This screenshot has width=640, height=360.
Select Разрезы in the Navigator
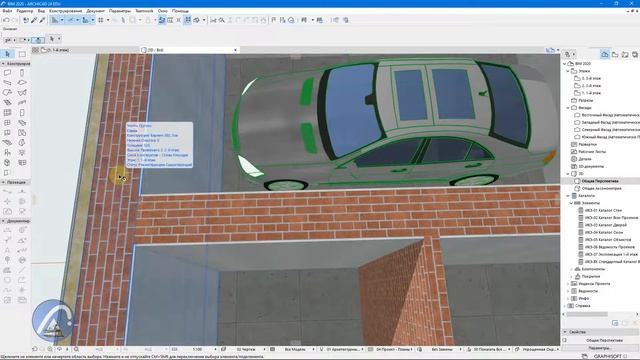(x=585, y=100)
